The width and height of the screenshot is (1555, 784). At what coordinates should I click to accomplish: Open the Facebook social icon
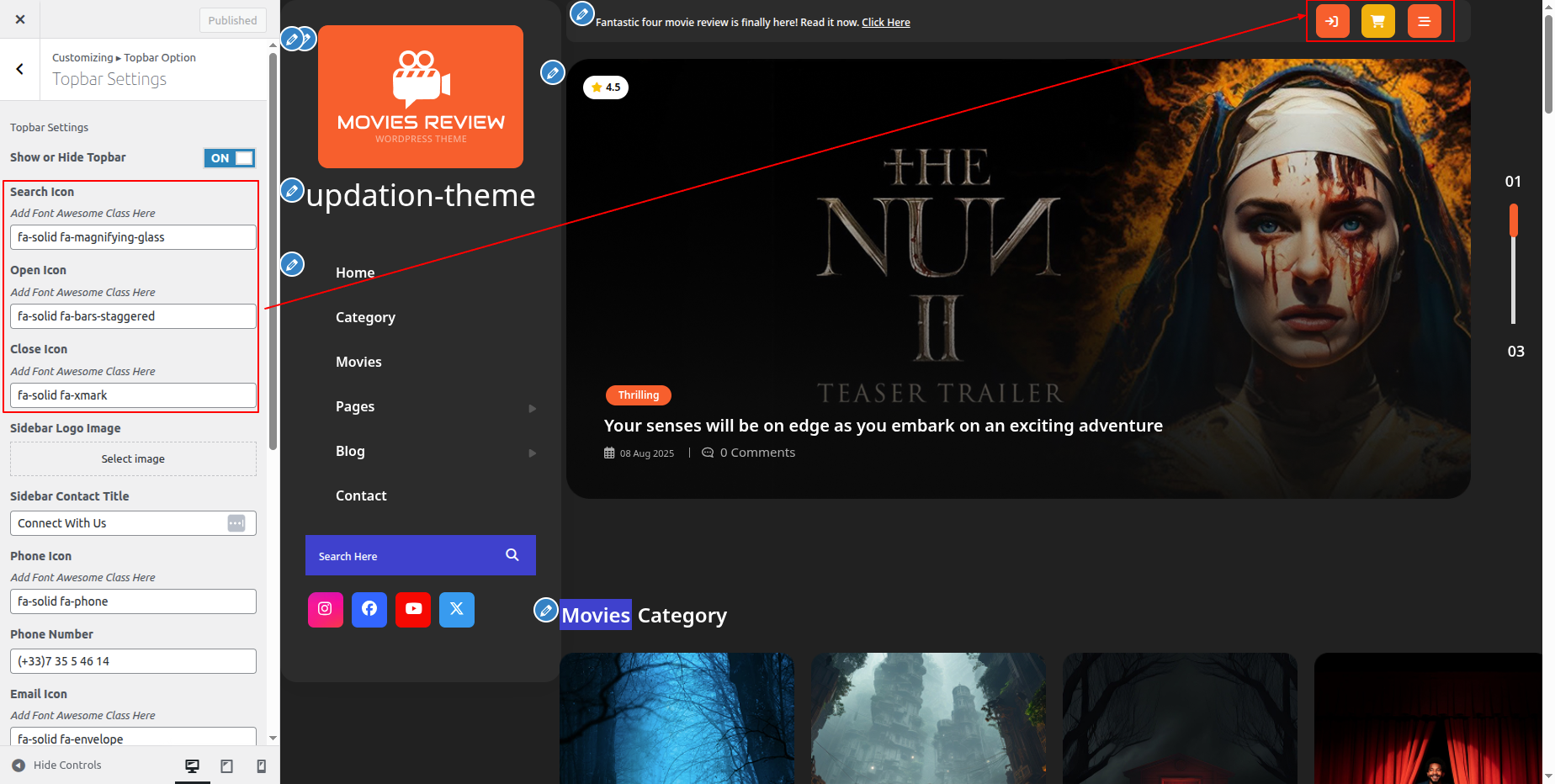point(369,609)
